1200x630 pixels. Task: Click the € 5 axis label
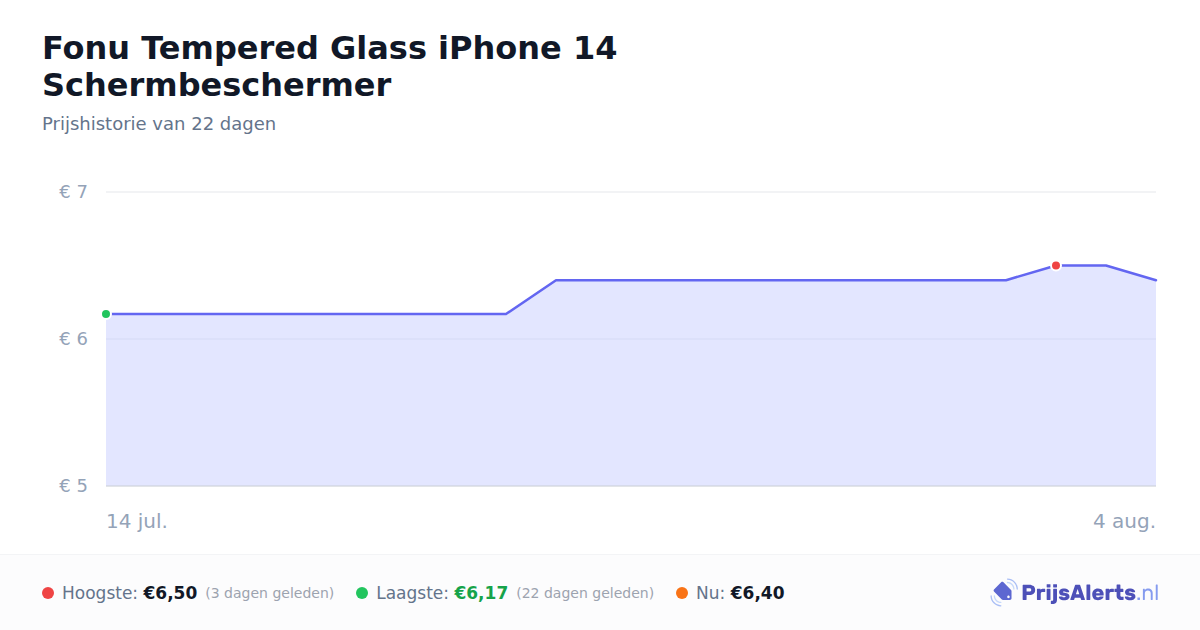pyautogui.click(x=73, y=486)
